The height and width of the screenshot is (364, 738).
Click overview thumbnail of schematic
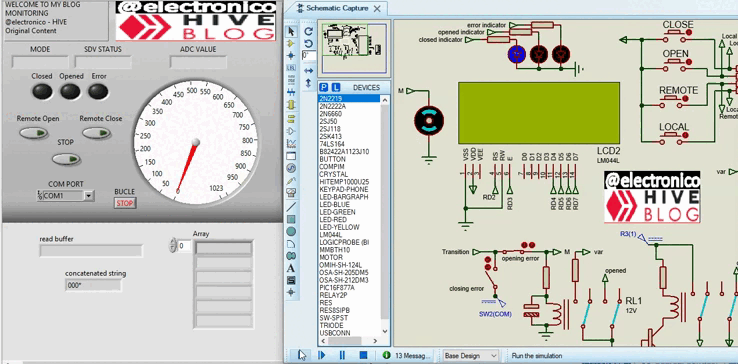click(x=354, y=49)
